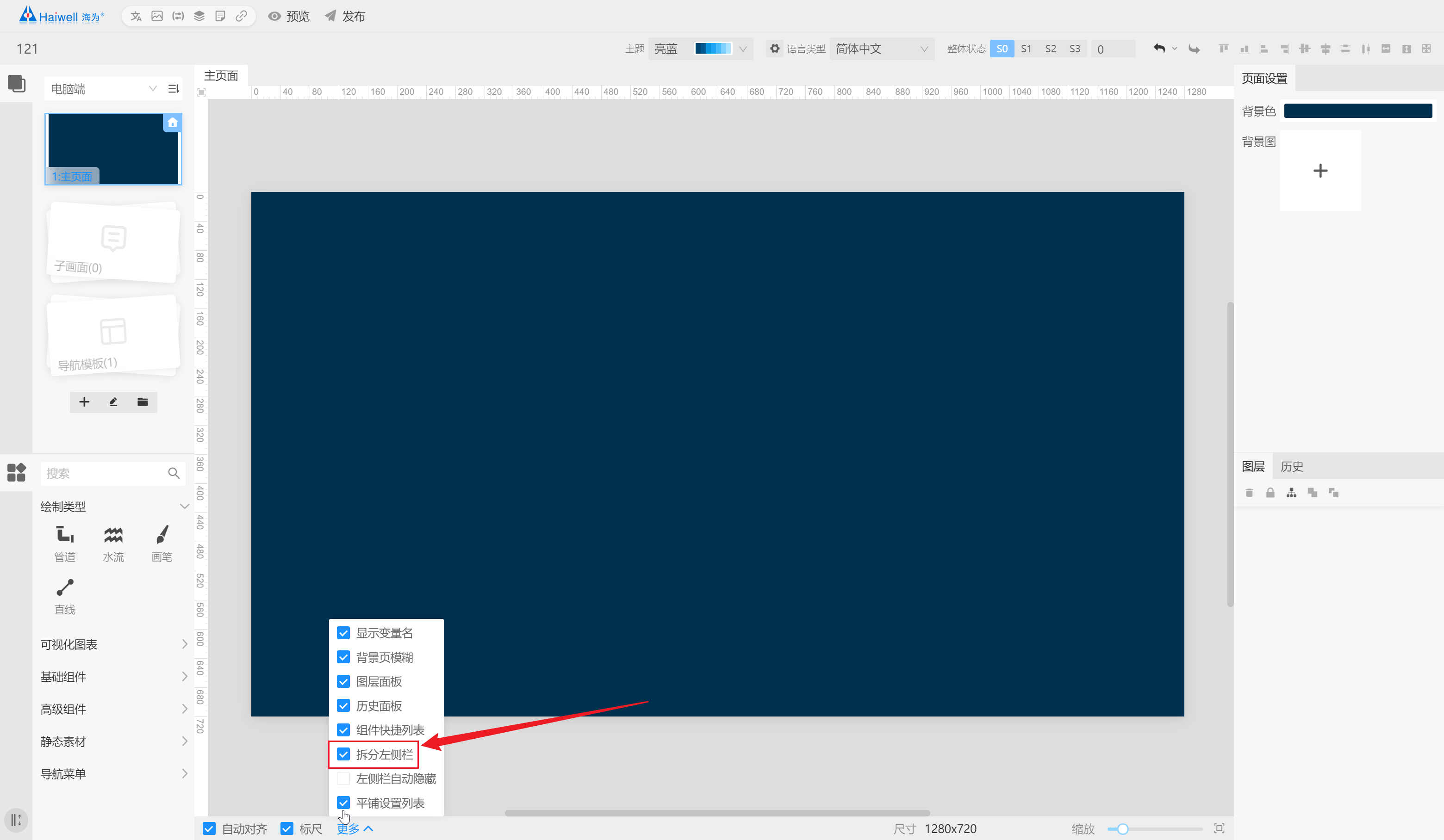
Task: Select the 画笔 brush tool
Action: (x=162, y=544)
